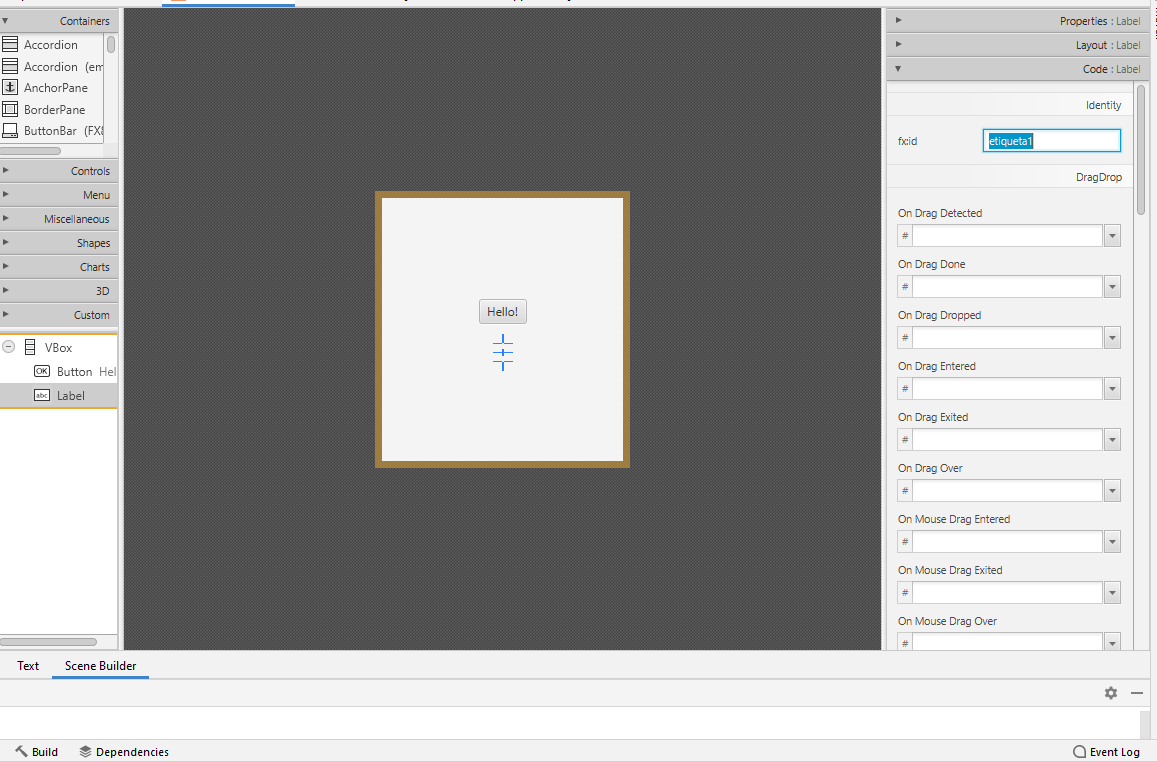Click the library list vertical scrollbar
This screenshot has height=762, width=1157.
[111, 44]
